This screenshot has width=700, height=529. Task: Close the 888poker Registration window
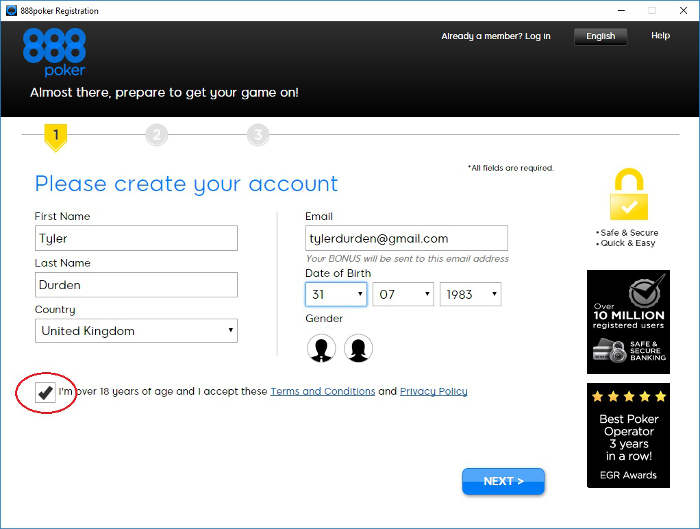[x=683, y=10]
